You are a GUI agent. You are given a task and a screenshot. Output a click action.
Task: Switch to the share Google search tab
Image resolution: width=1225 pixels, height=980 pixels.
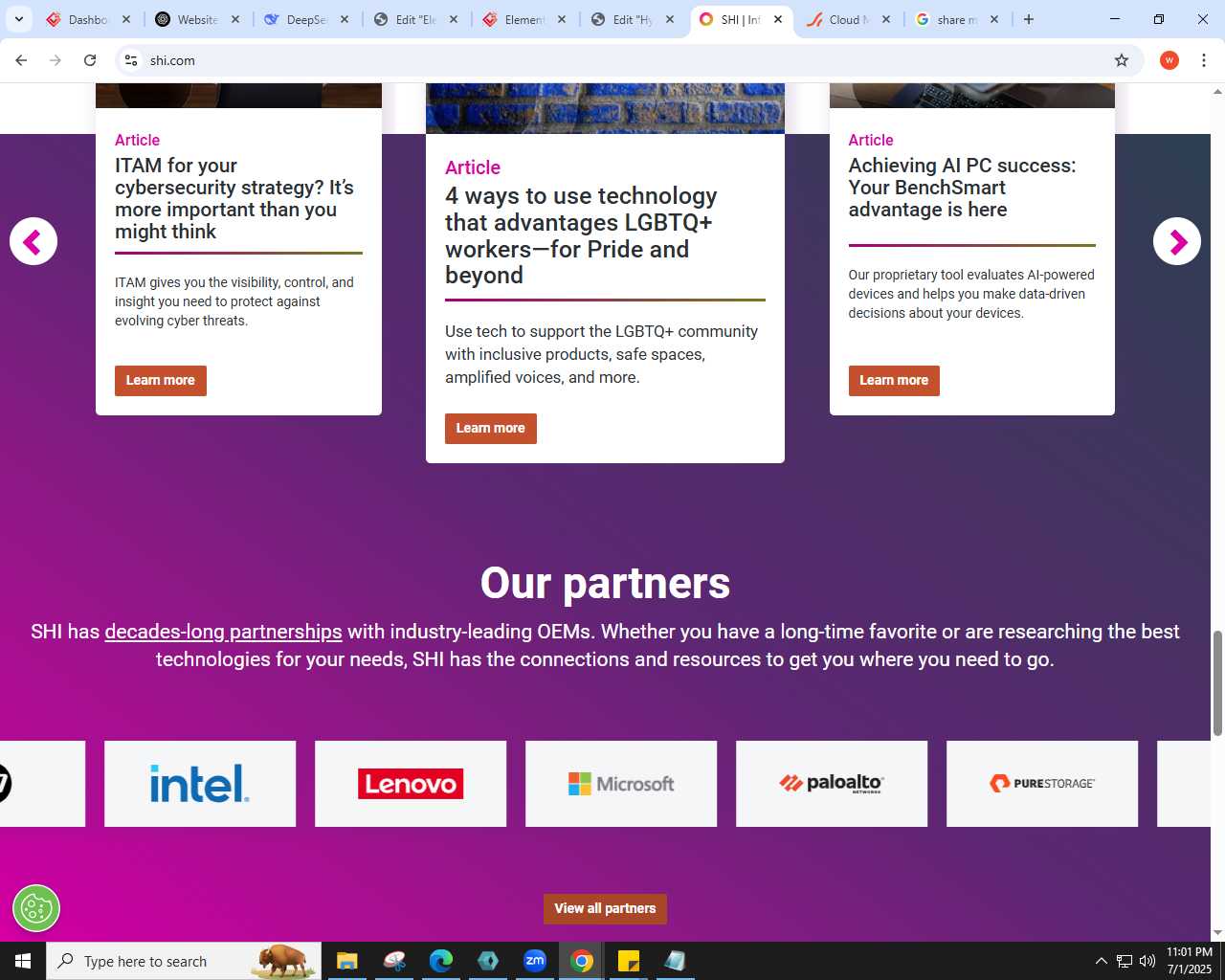click(956, 19)
